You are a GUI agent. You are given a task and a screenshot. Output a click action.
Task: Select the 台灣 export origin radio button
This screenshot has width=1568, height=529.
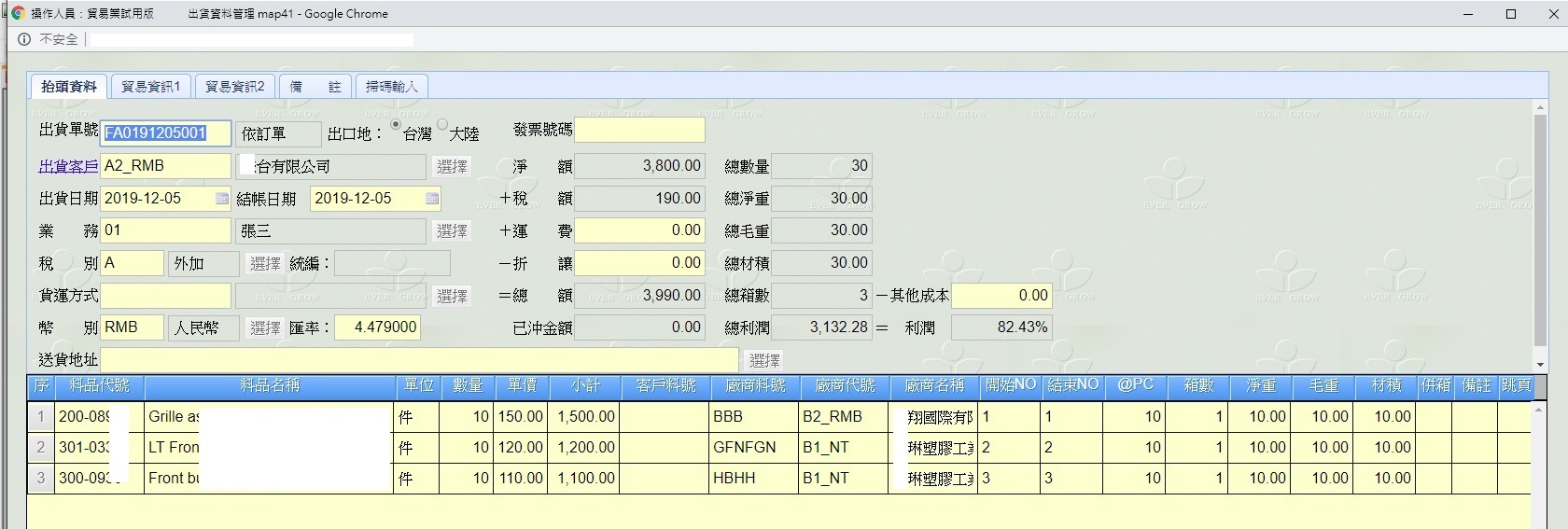(396, 125)
